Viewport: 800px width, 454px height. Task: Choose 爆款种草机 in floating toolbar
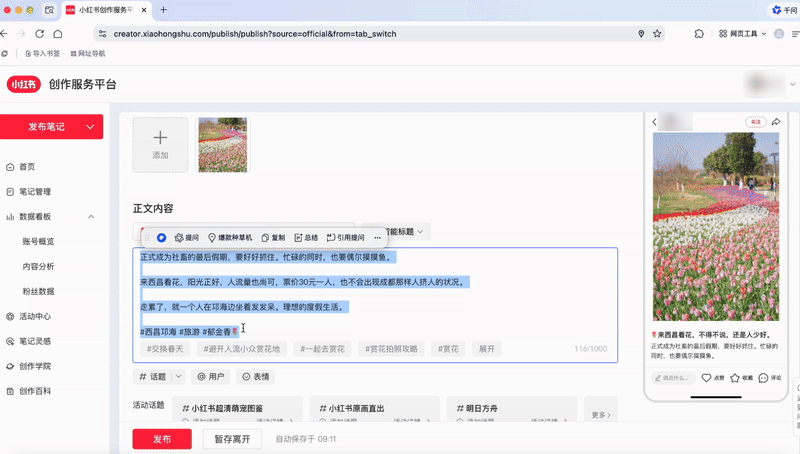click(230, 238)
